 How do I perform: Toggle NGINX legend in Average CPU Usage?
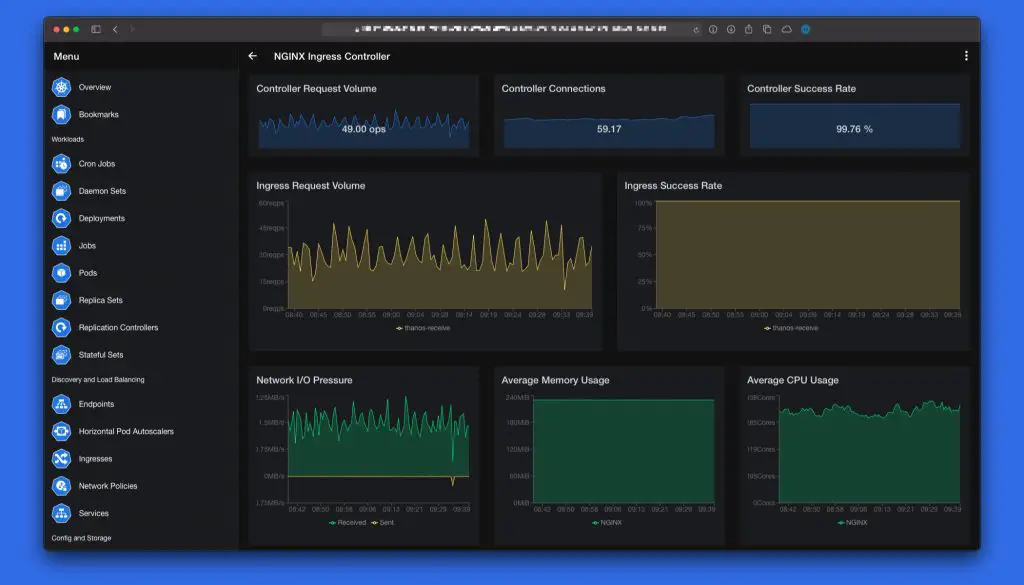(x=852, y=522)
